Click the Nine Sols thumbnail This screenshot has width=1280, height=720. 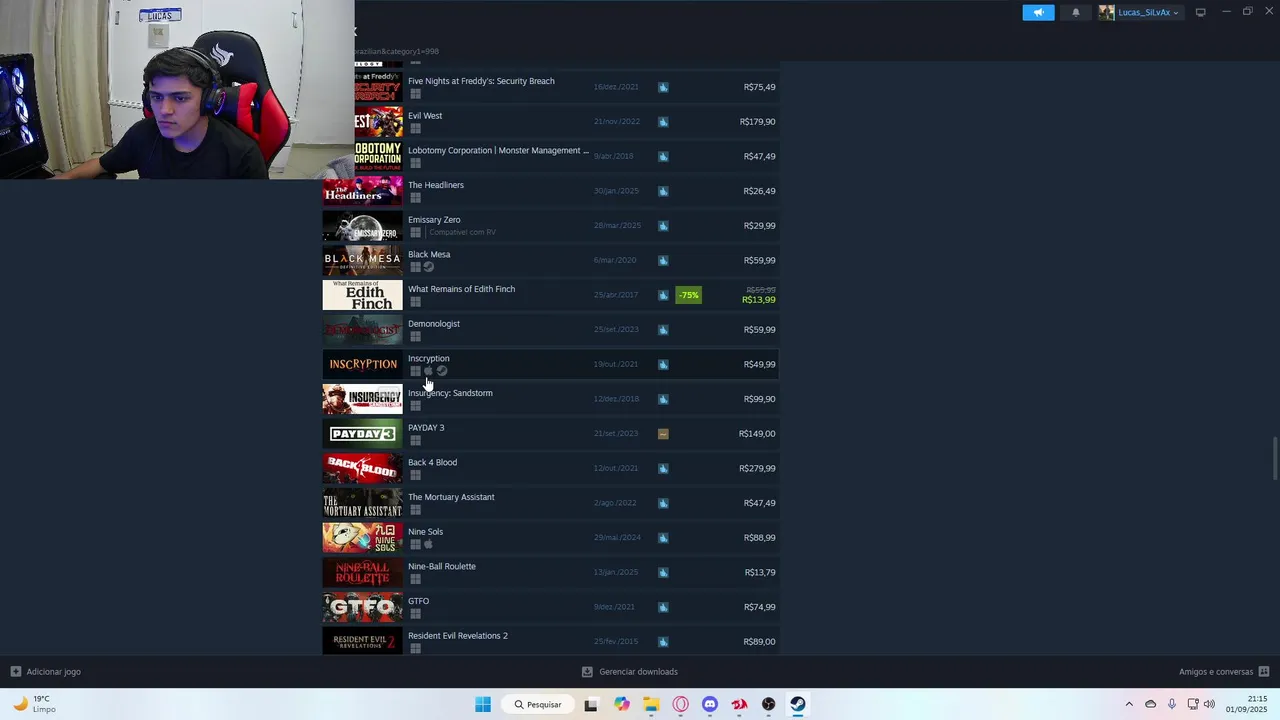click(362, 538)
